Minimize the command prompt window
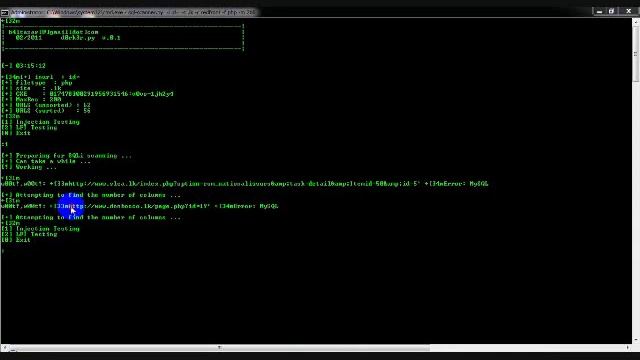Image resolution: width=640 pixels, height=360 pixels. (599, 11)
